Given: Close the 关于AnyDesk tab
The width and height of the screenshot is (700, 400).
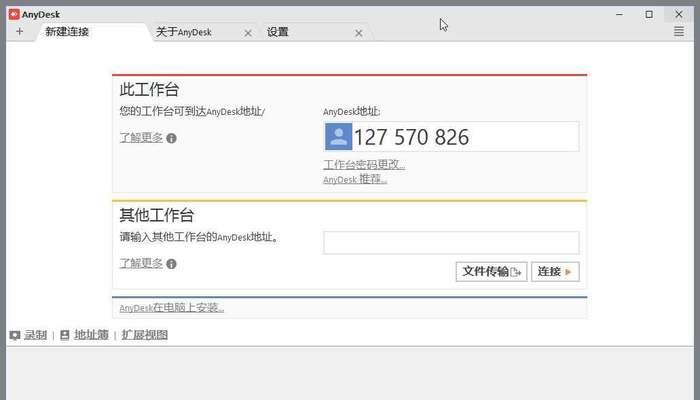Looking at the screenshot, I should [248, 33].
